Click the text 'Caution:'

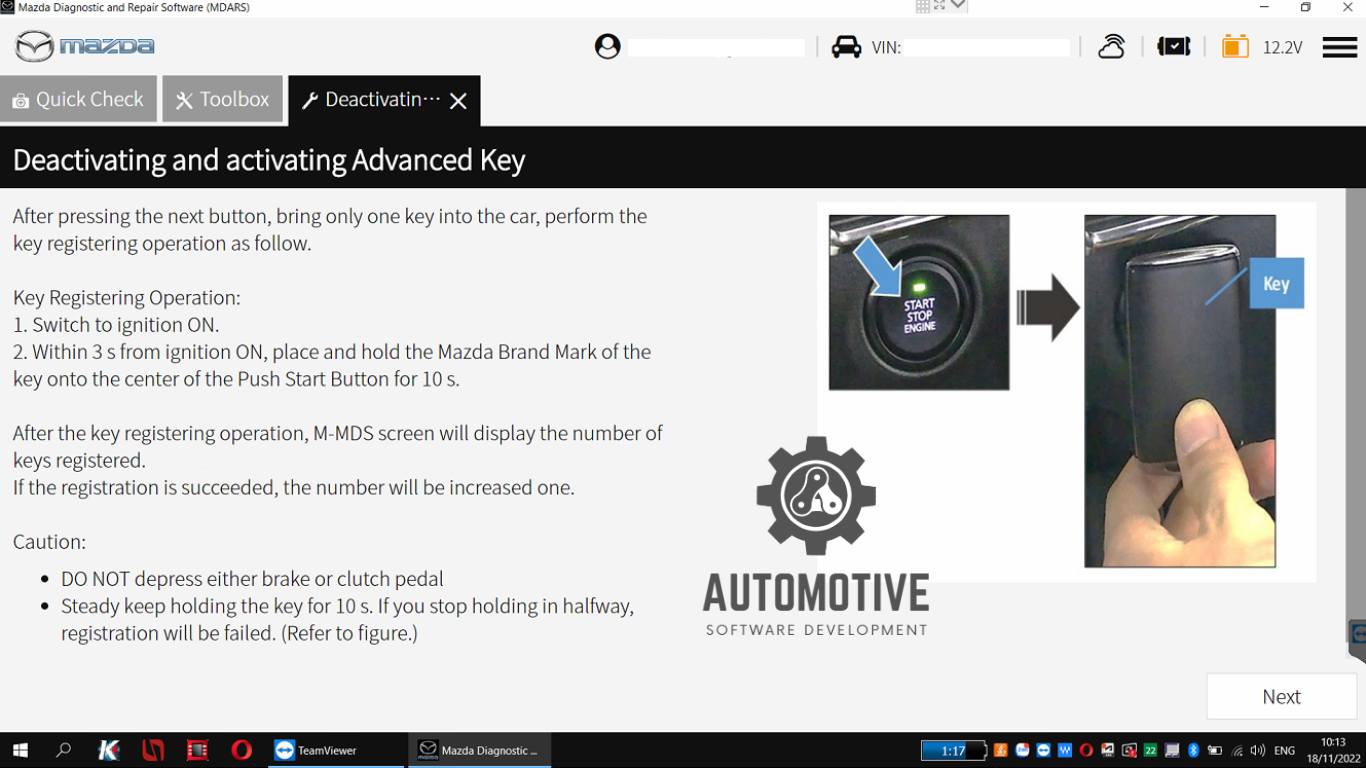(x=49, y=542)
